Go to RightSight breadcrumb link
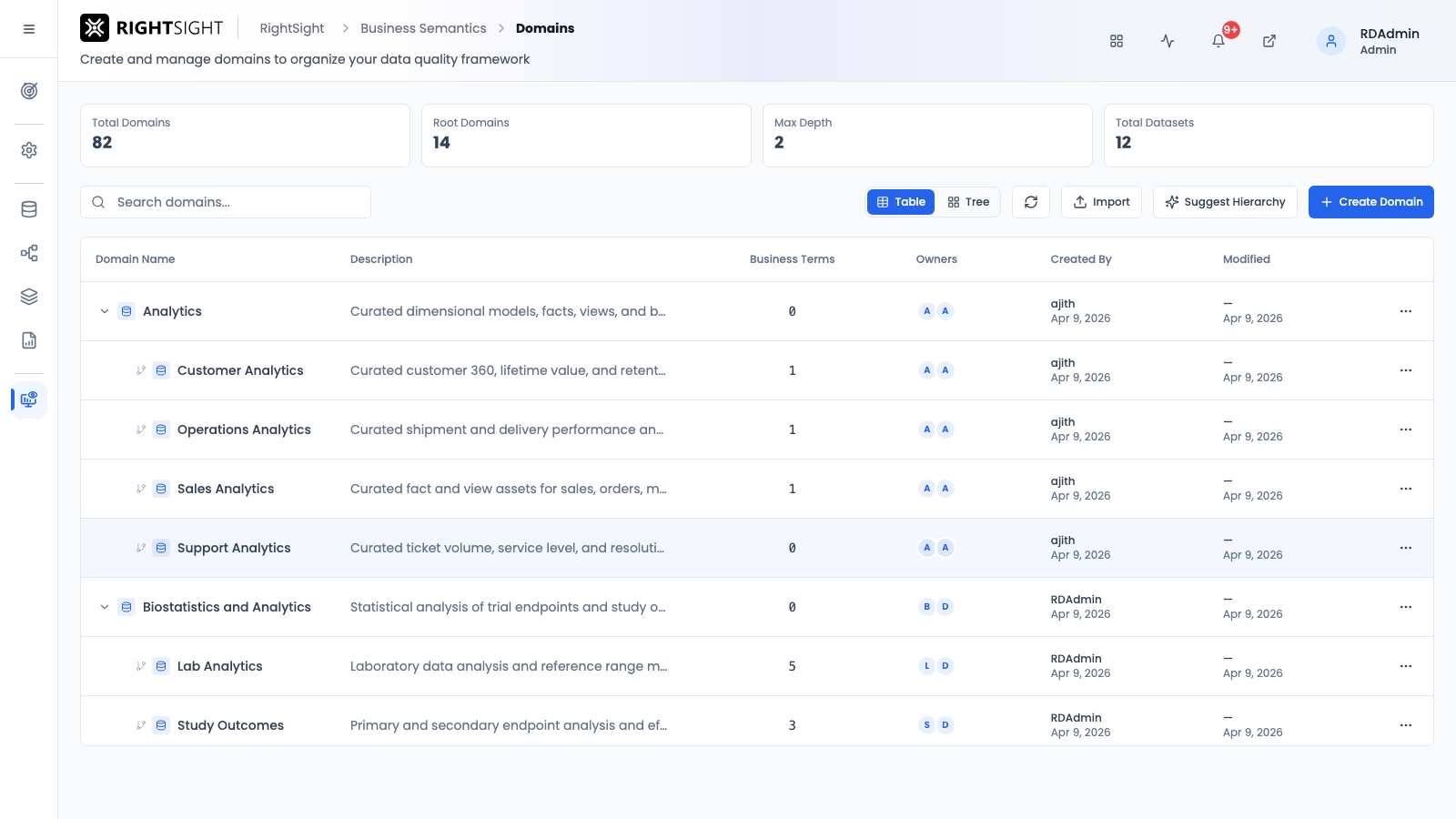This screenshot has height=819, width=1456. 292,28
